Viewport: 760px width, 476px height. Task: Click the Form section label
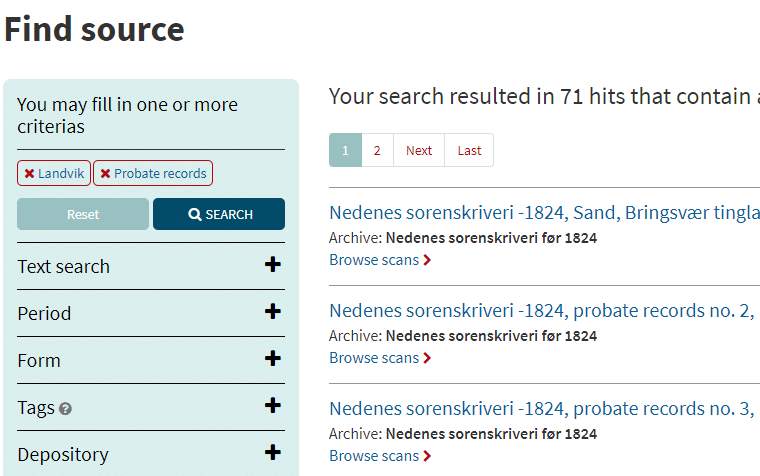pyautogui.click(x=39, y=361)
